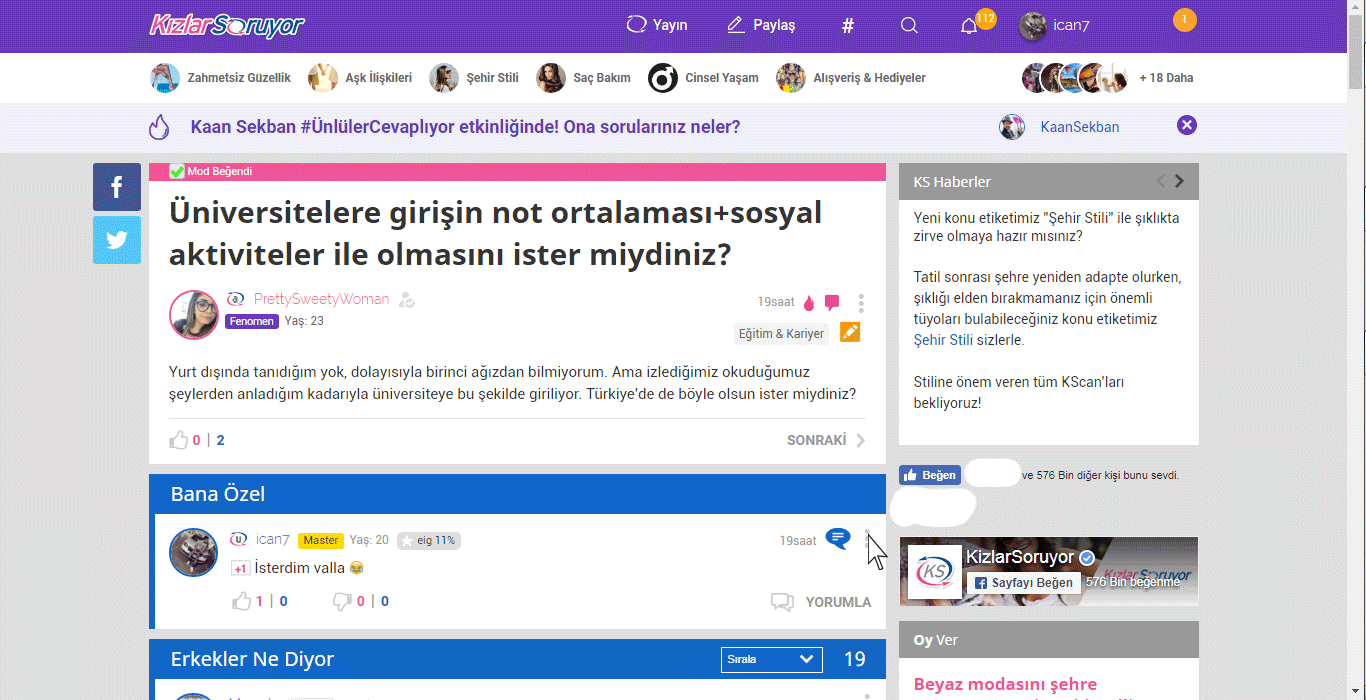Click the Master badge
Screen dimensions: 1366x700
pyautogui.click(x=321, y=540)
